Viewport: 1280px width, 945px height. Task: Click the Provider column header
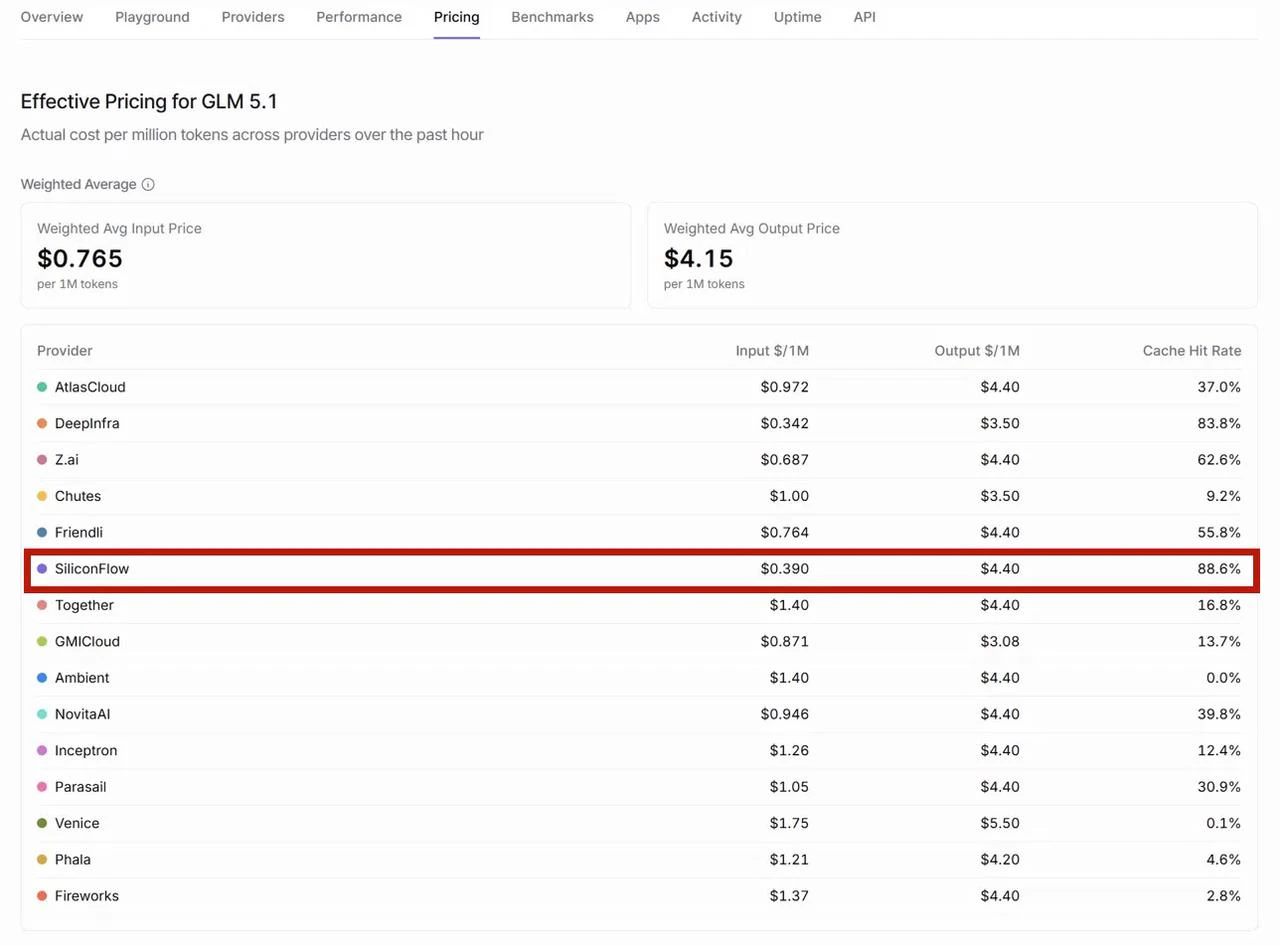(65, 351)
